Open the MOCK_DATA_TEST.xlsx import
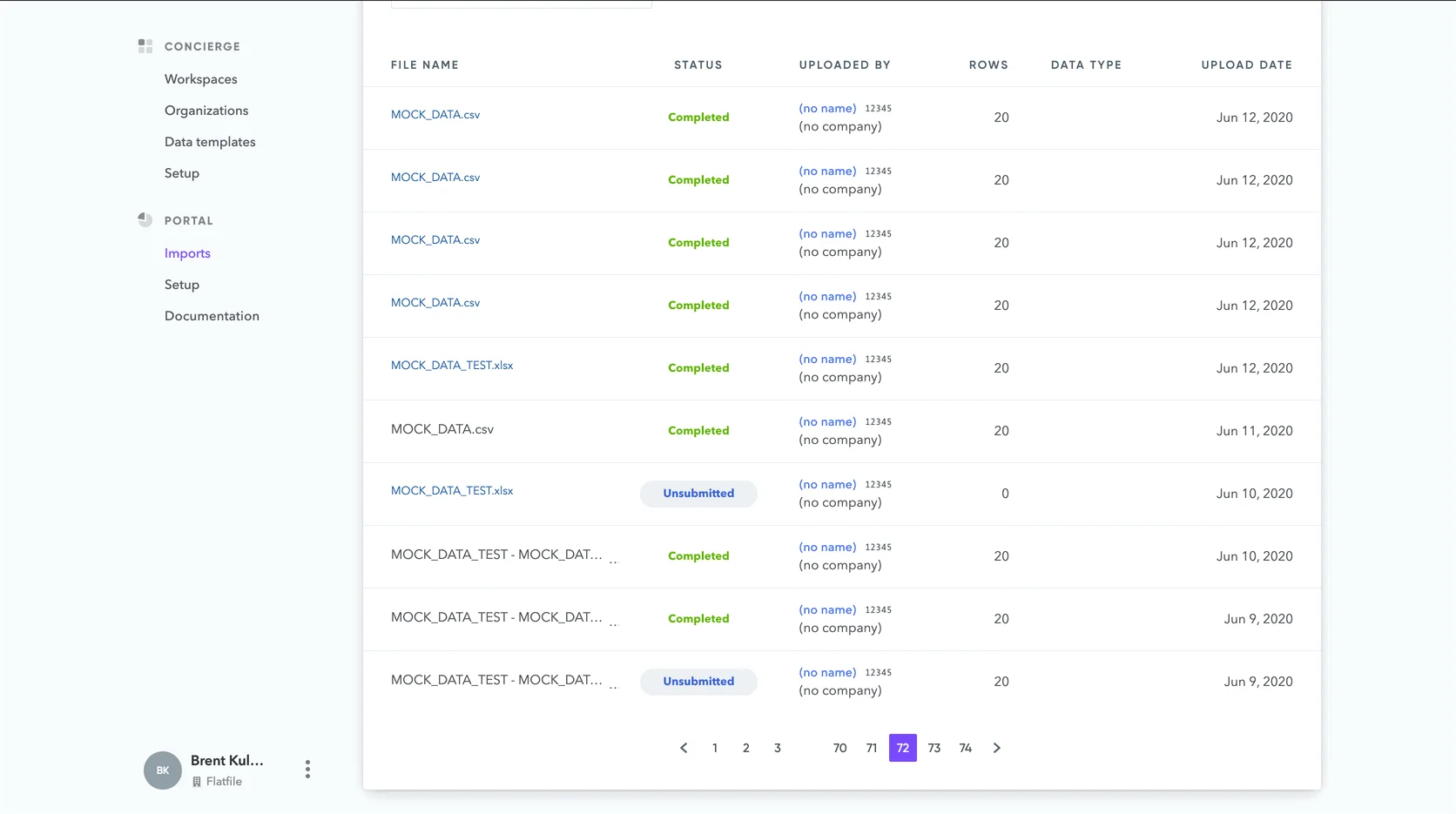Image resolution: width=1456 pixels, height=814 pixels. (x=451, y=365)
